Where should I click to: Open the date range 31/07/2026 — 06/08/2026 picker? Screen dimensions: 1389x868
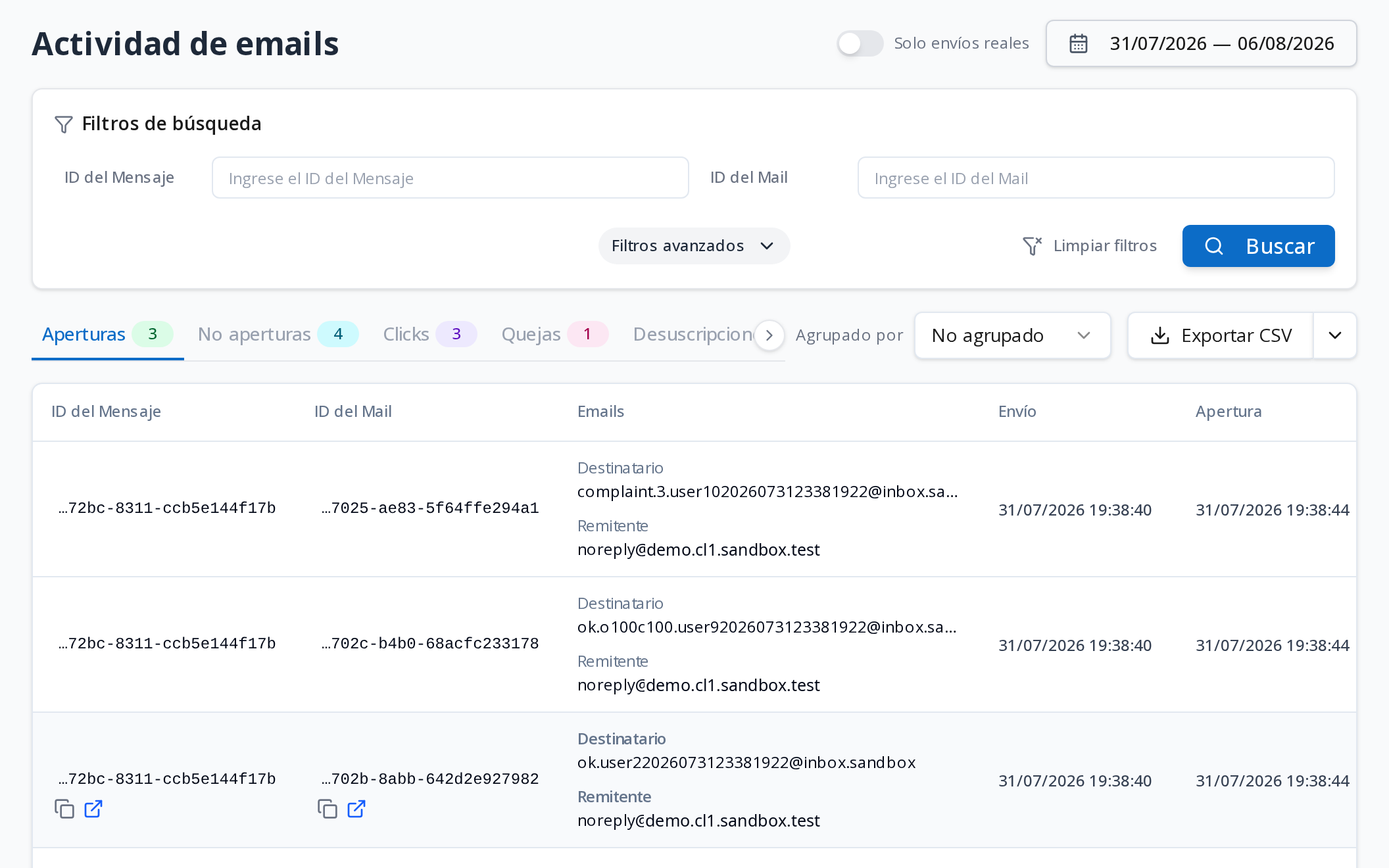coord(1202,43)
